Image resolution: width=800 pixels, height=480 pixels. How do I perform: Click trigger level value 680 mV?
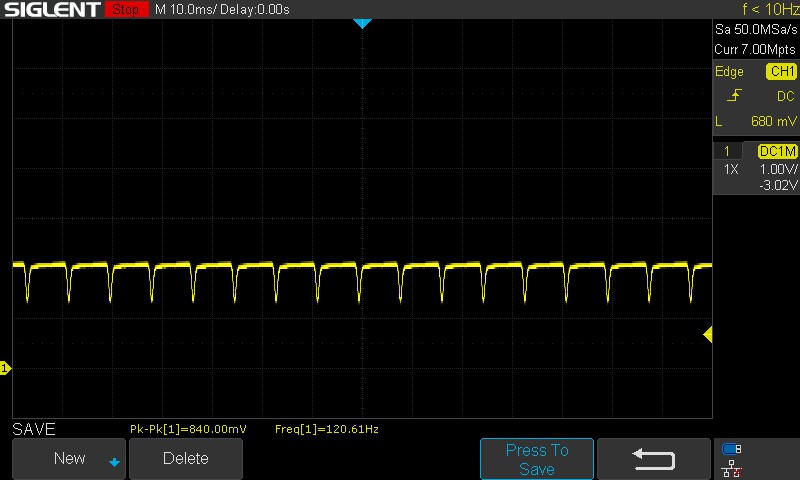[773, 121]
